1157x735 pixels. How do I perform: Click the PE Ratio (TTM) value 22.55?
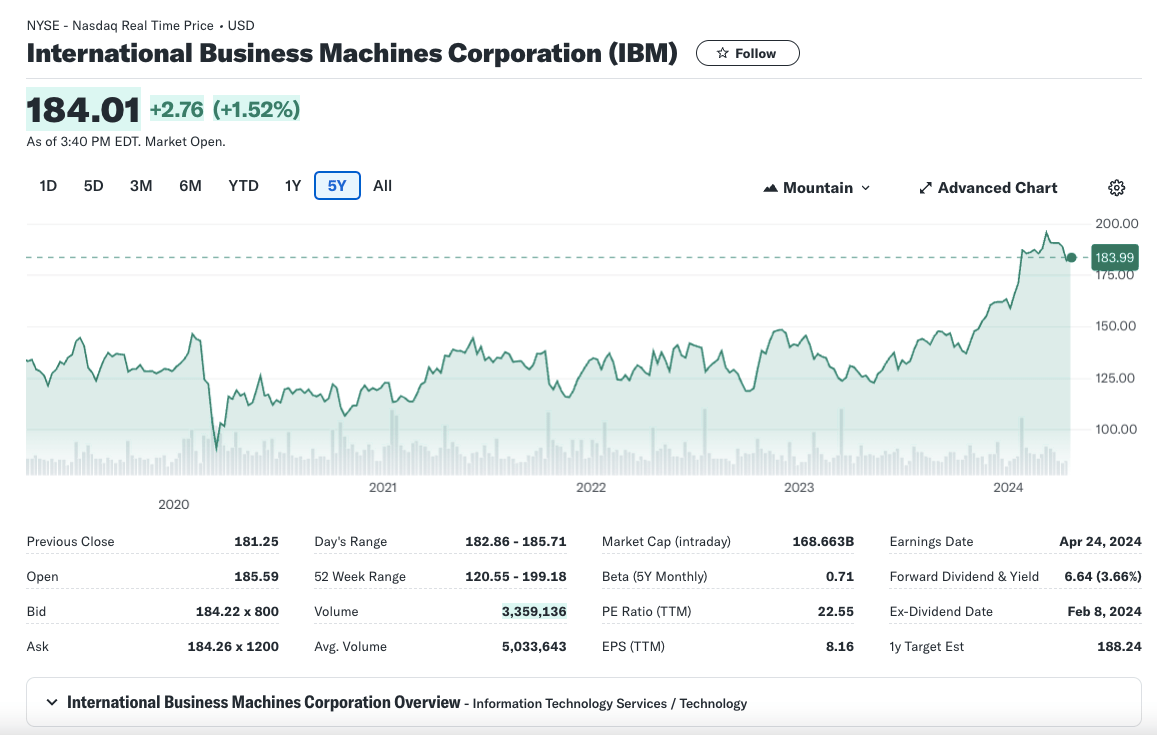tap(835, 611)
